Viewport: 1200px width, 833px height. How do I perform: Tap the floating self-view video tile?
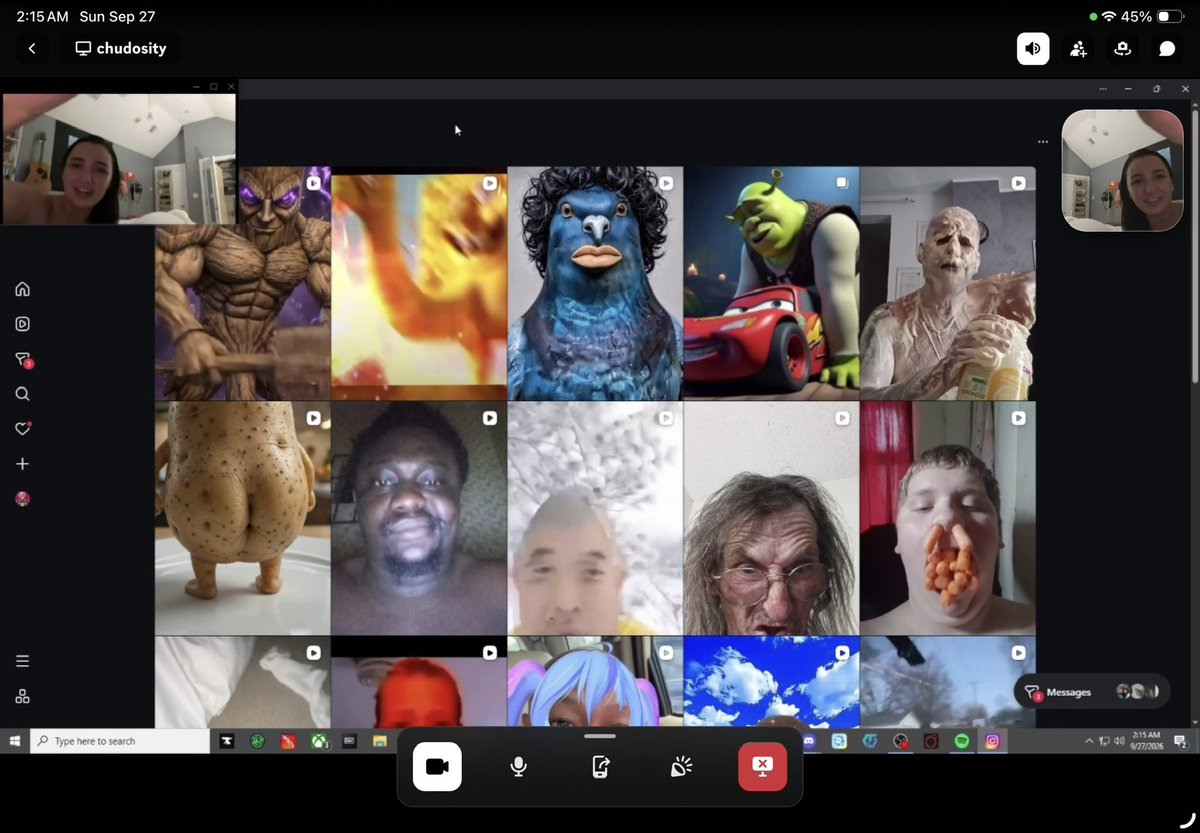click(1122, 171)
